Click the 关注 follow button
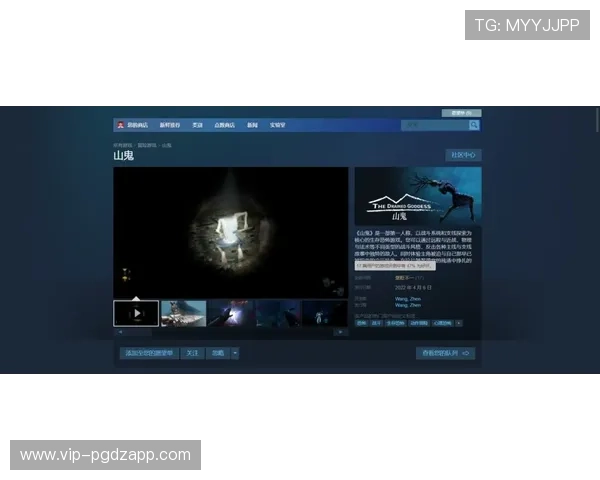Screen dimensions: 600x480 192,353
